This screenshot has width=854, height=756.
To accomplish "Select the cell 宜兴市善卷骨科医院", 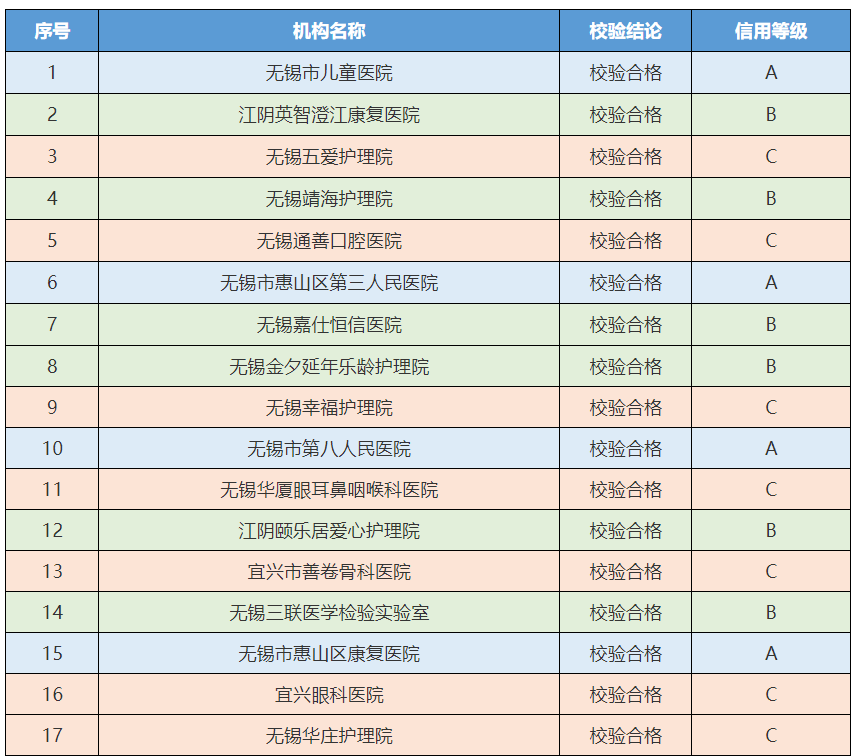I will point(329,571).
